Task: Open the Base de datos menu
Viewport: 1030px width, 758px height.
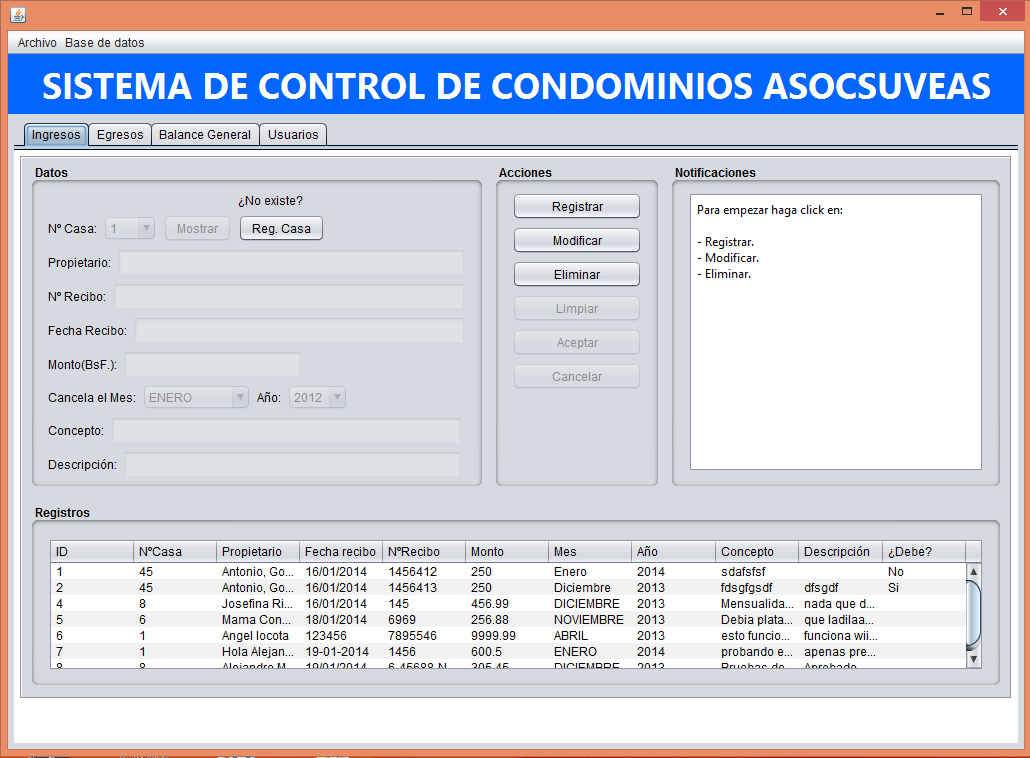Action: tap(104, 43)
